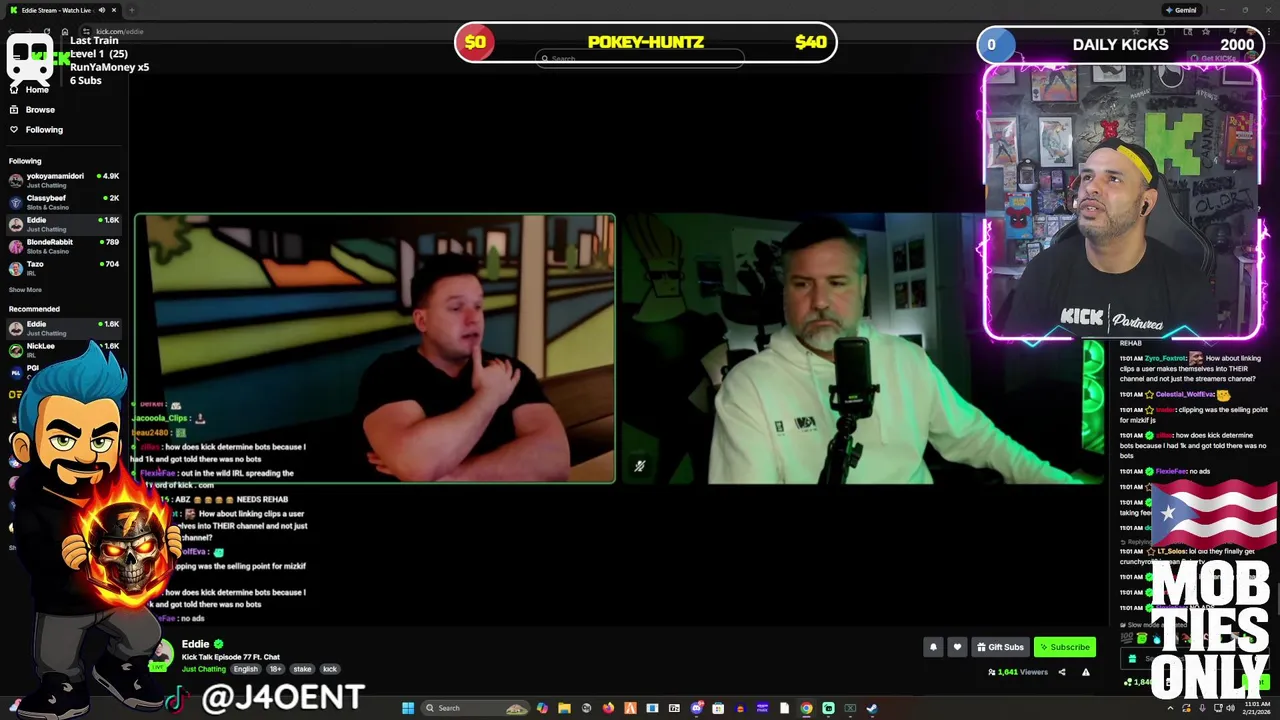This screenshot has width=1280, height=720.
Task: Open File Explorer from the taskbar
Action: [564, 708]
